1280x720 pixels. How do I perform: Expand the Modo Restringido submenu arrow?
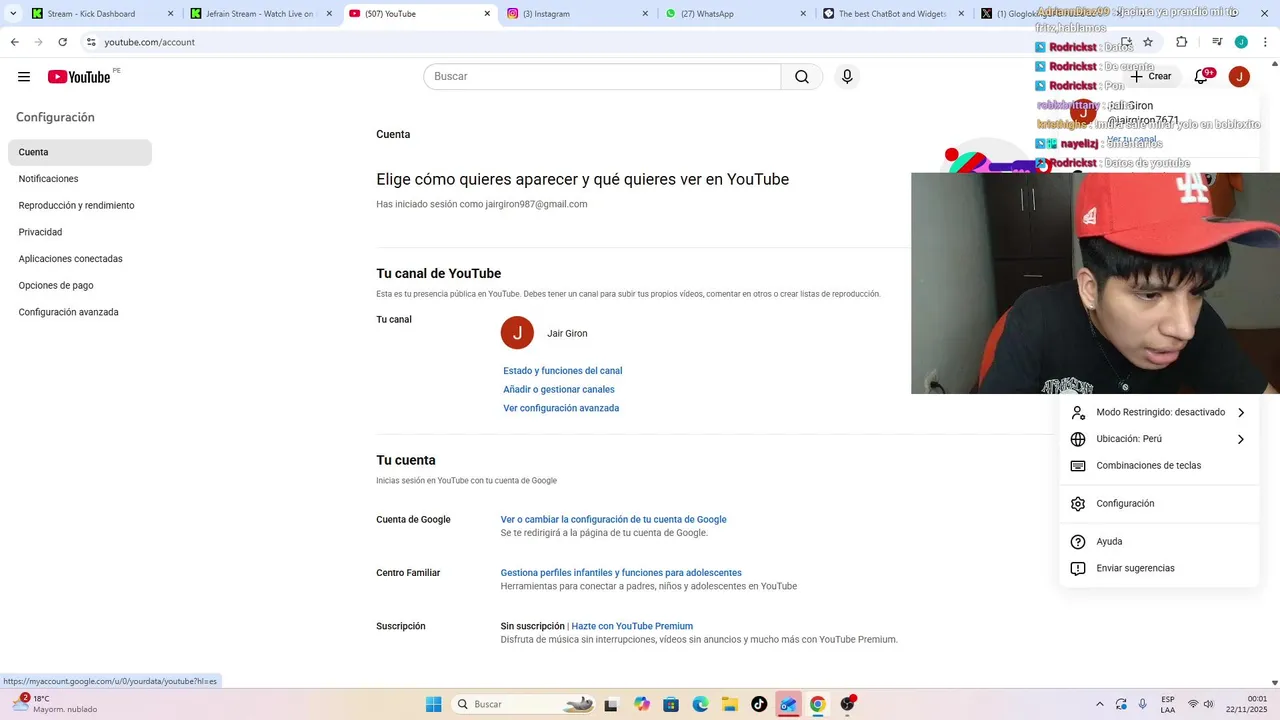[x=1241, y=413]
